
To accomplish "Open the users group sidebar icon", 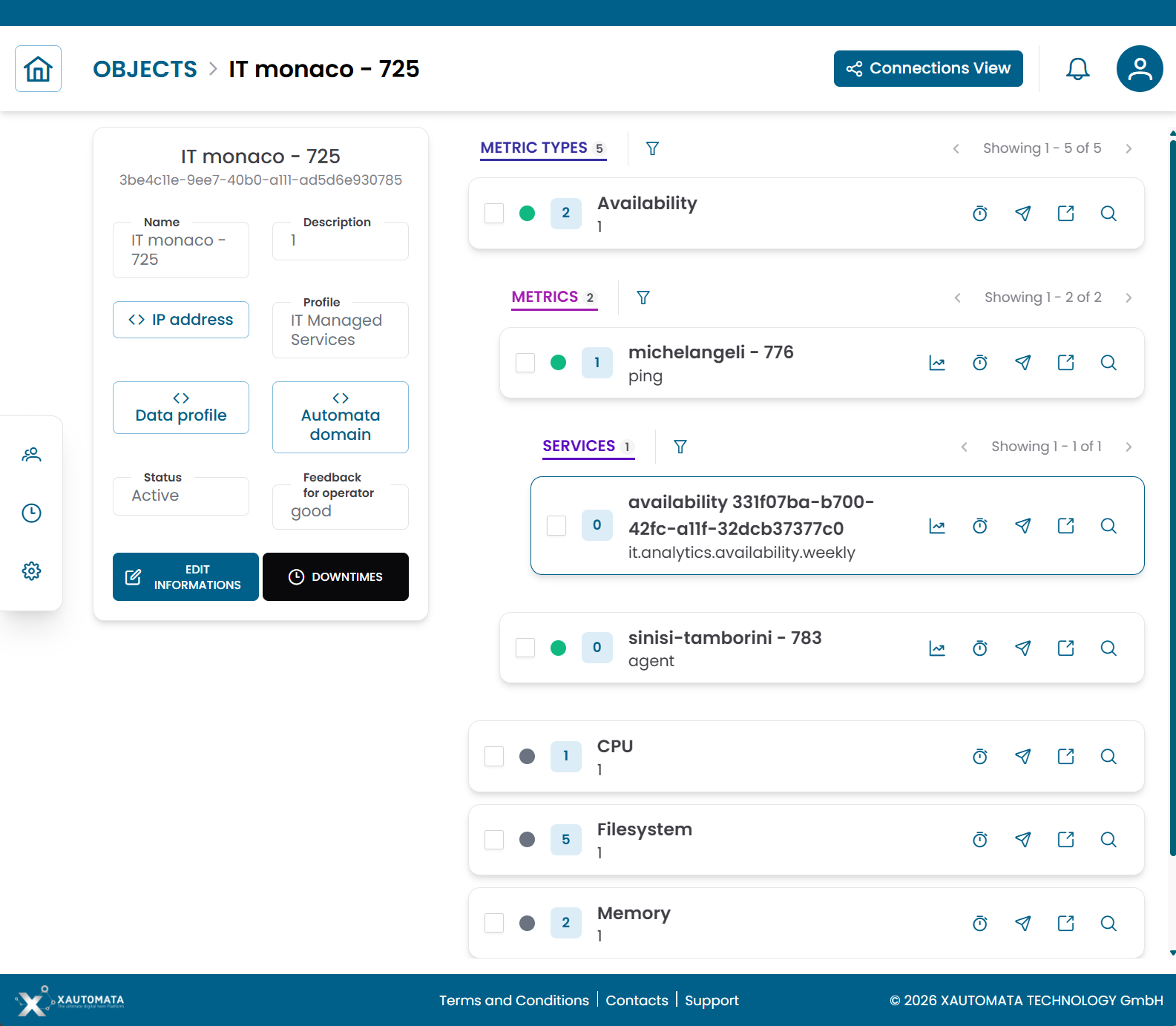I will coord(31,455).
